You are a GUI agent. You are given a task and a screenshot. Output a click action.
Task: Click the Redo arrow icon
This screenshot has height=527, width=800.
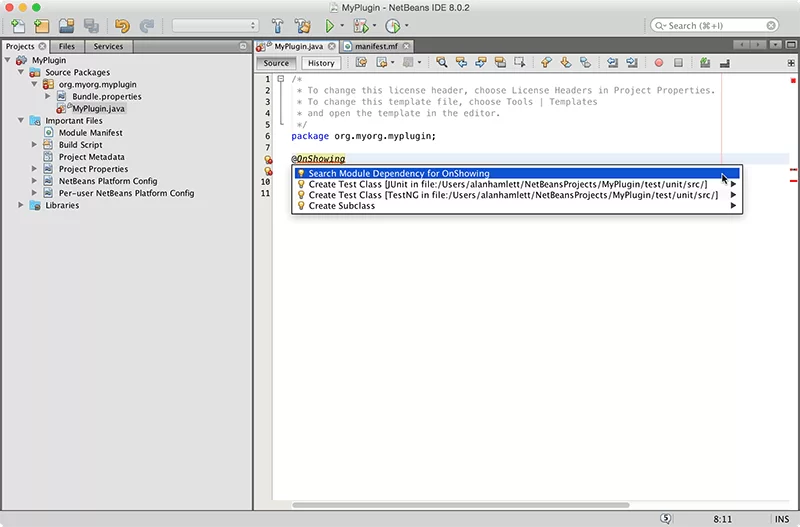[x=147, y=26]
